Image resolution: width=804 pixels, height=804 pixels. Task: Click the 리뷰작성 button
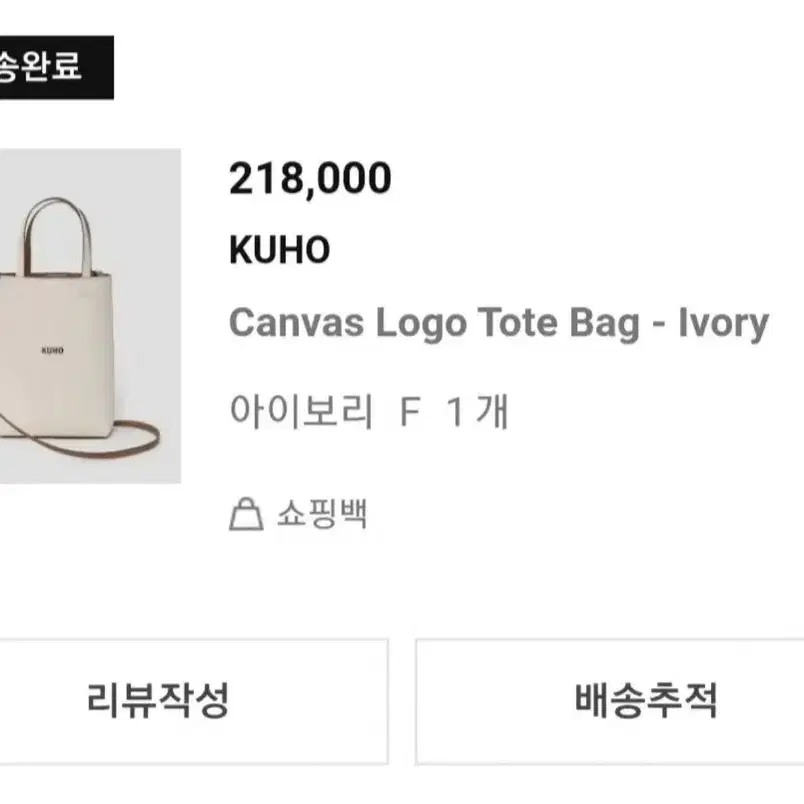tap(194, 701)
